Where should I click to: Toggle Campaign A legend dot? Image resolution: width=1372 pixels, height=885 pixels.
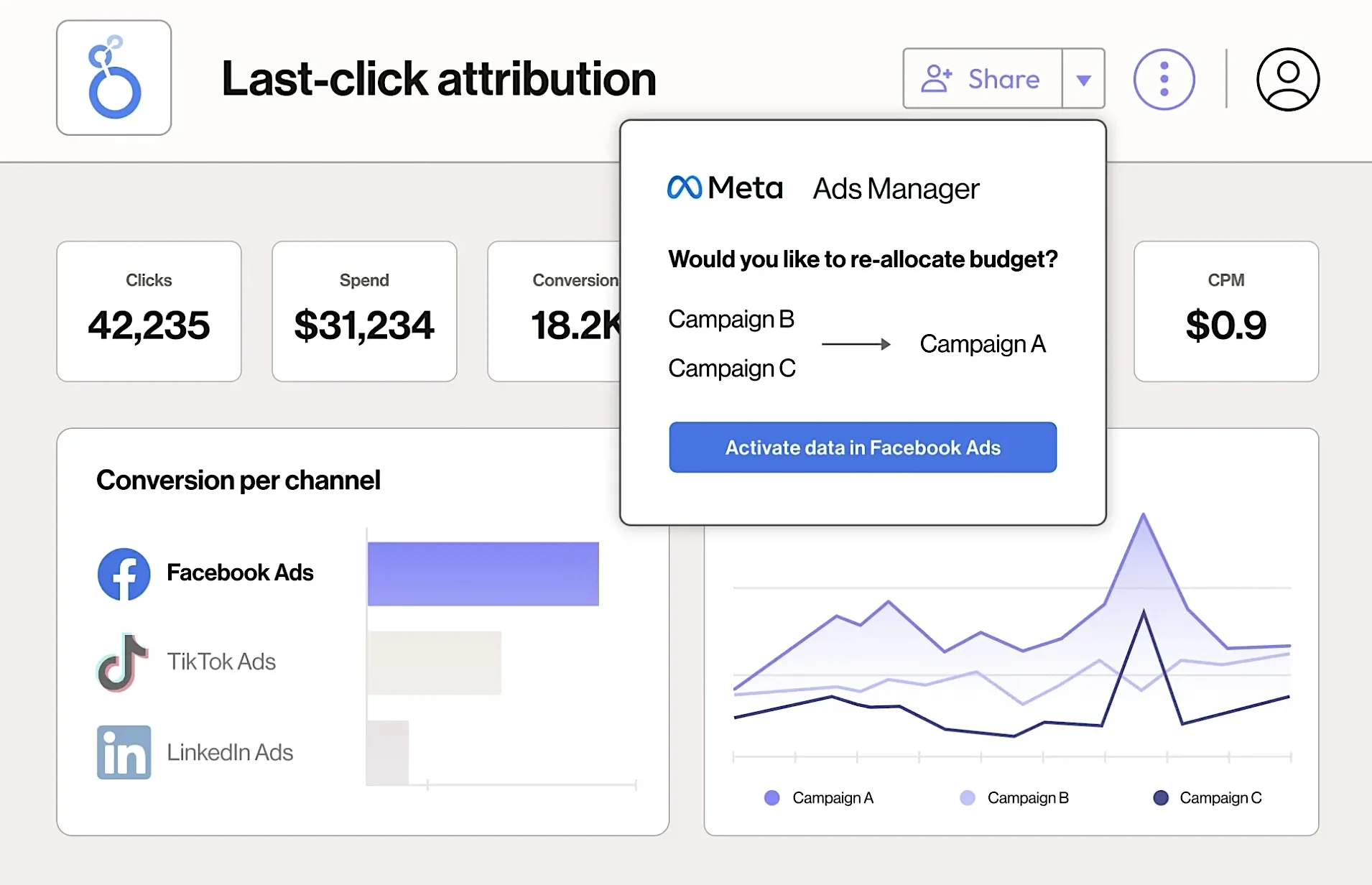(x=772, y=798)
